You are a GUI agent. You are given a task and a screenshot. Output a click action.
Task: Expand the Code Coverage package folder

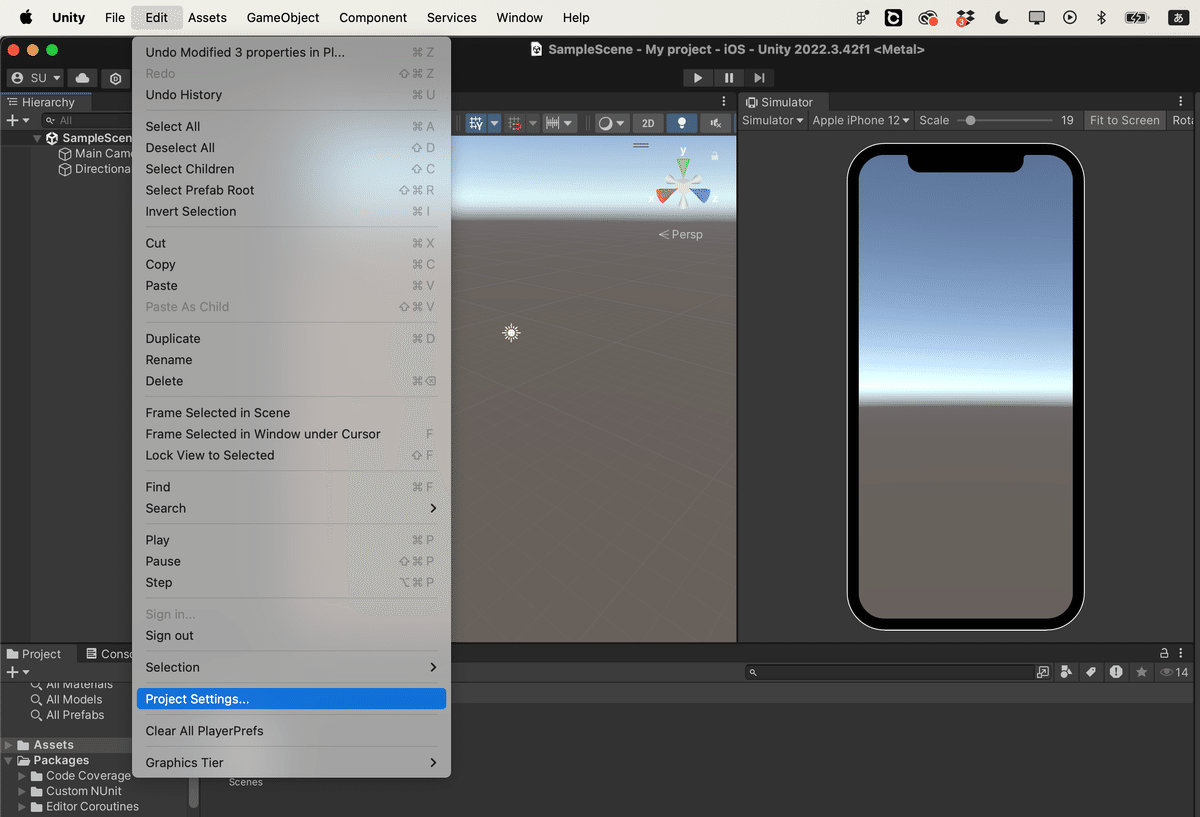click(x=22, y=776)
